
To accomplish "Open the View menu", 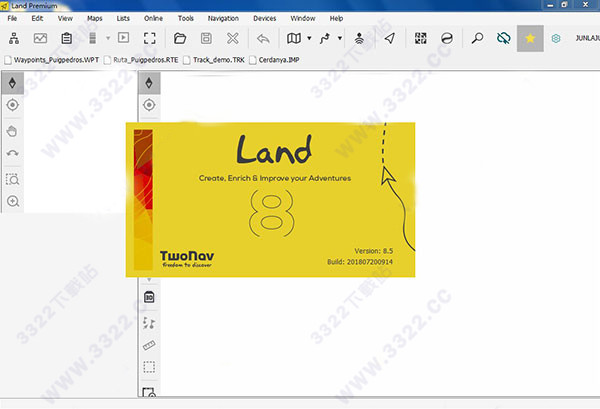I will pos(65,18).
